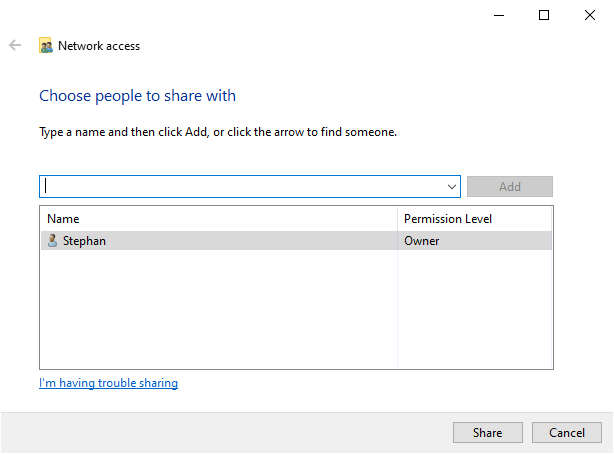Click the Permission Level cell showing Owner
This screenshot has height=454, width=614.
tap(422, 240)
